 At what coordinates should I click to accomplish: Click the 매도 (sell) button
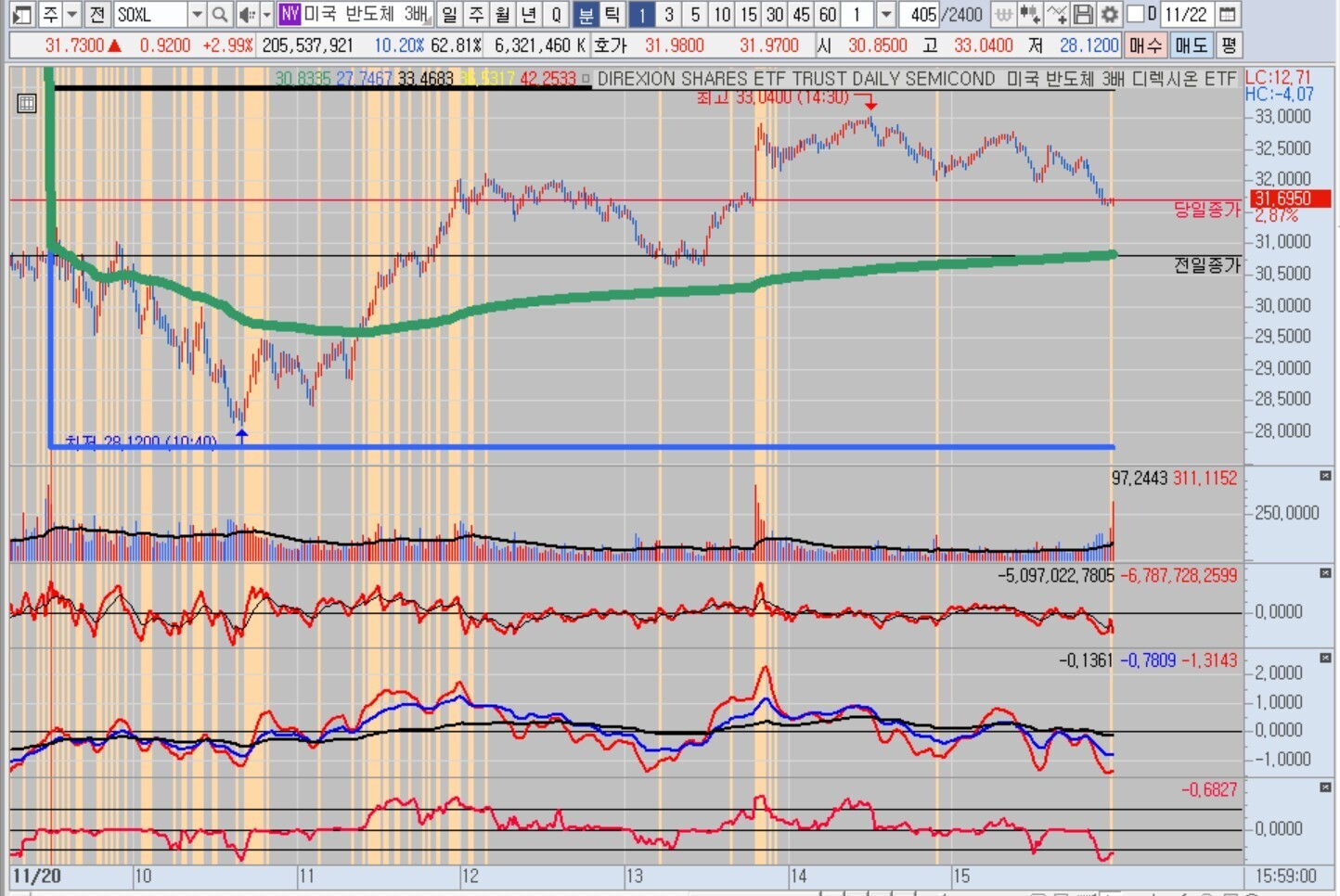[1192, 45]
